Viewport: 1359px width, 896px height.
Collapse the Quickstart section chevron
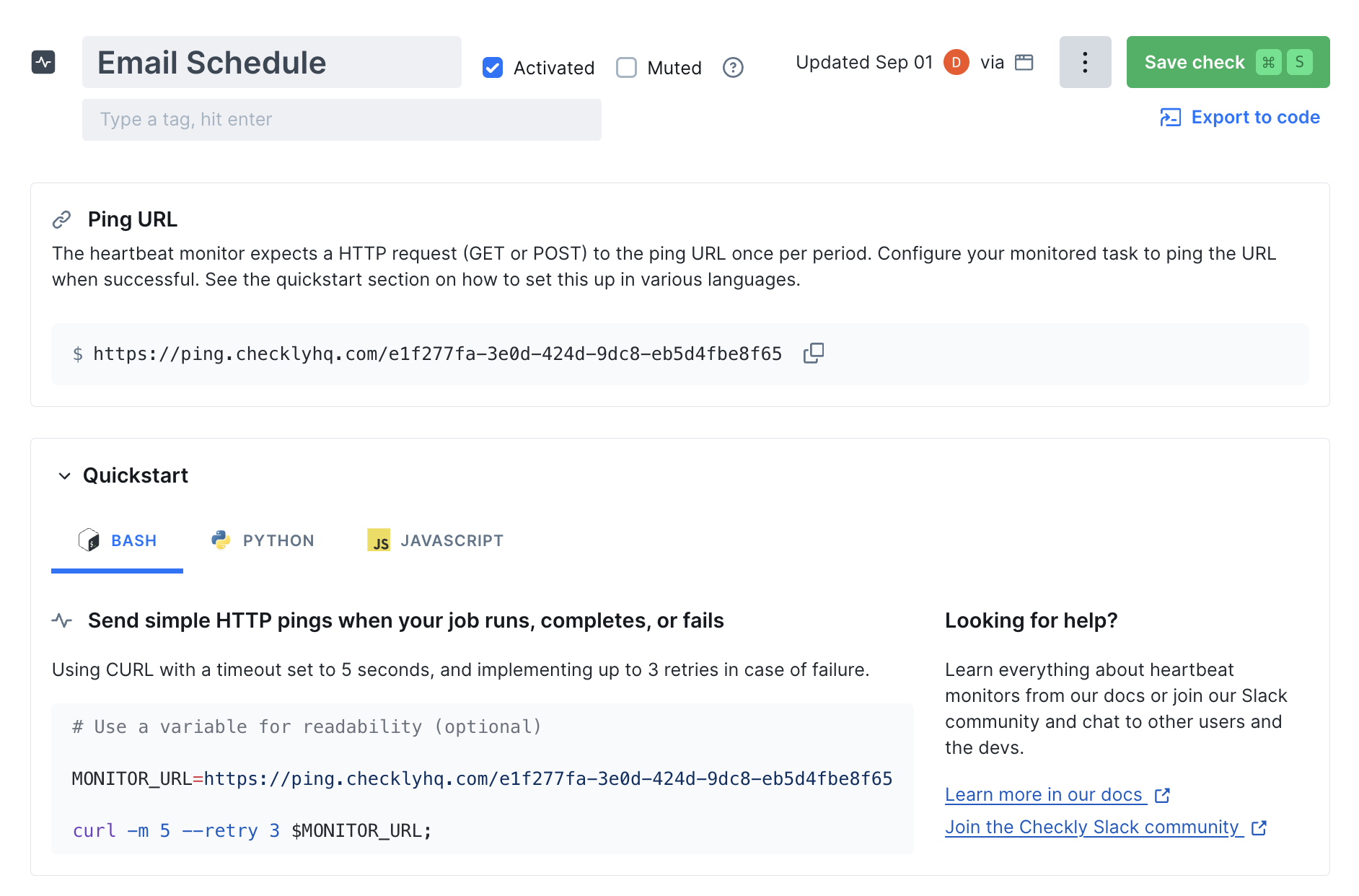coord(64,476)
